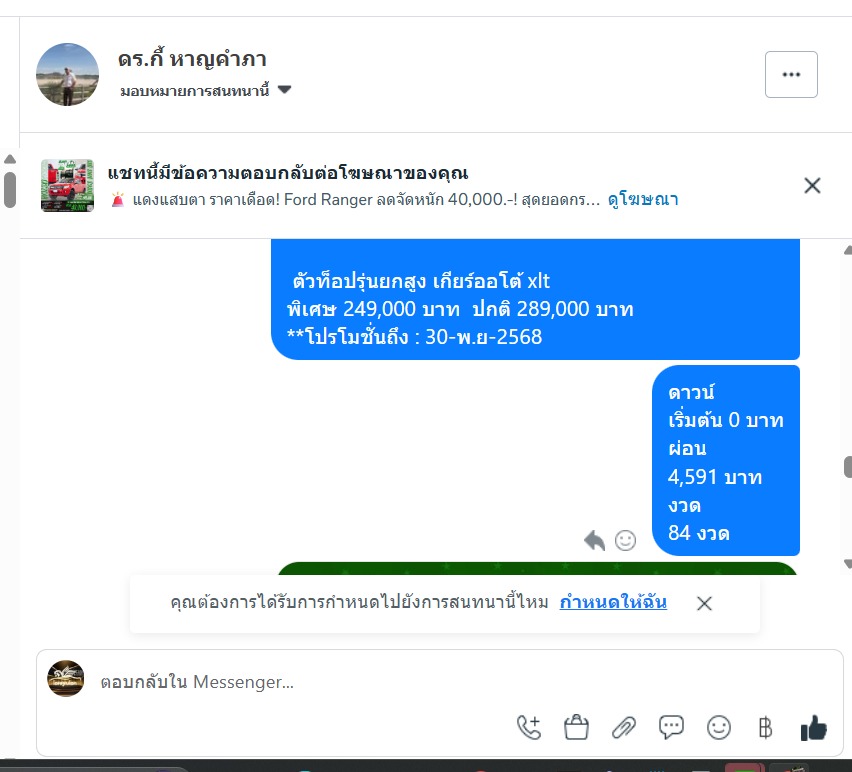Open saved replies speech bubble icon
This screenshot has width=852, height=772.
(x=671, y=727)
